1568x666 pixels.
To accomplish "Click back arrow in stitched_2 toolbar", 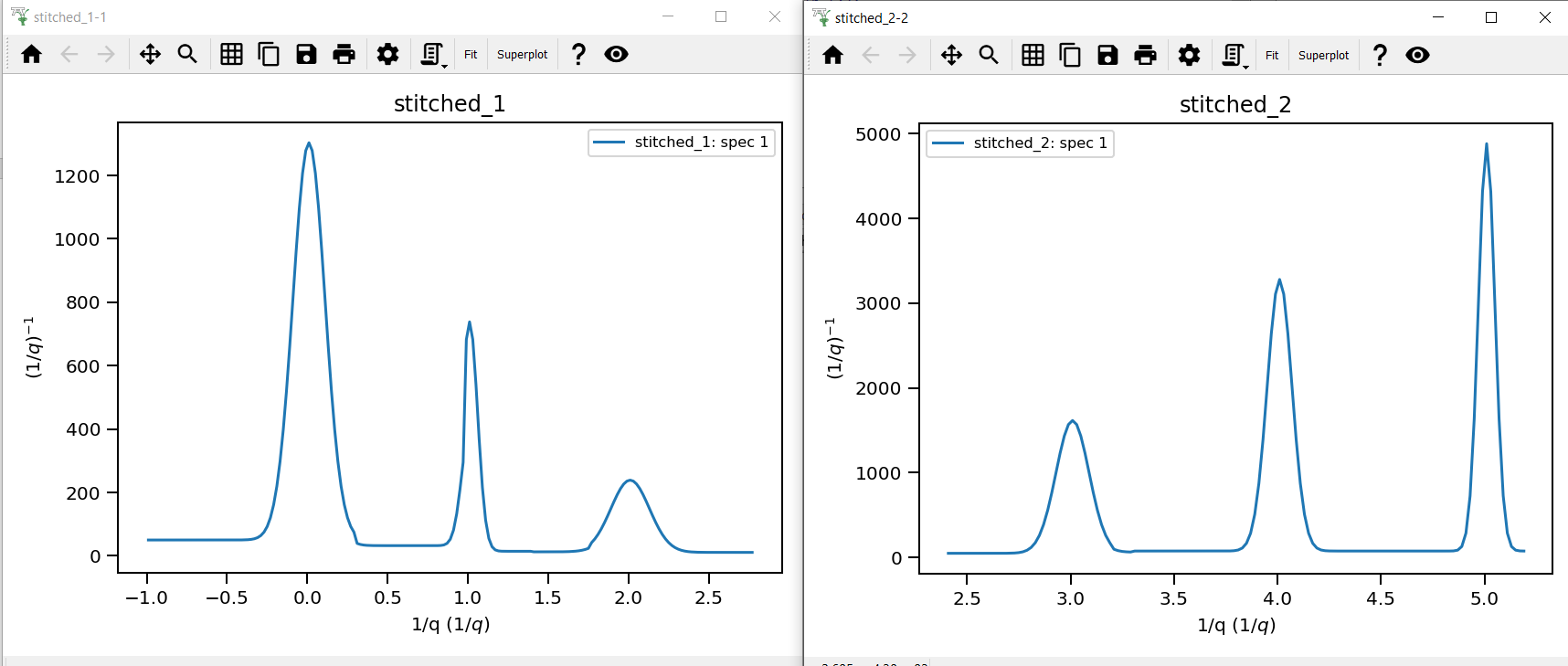I will click(871, 56).
